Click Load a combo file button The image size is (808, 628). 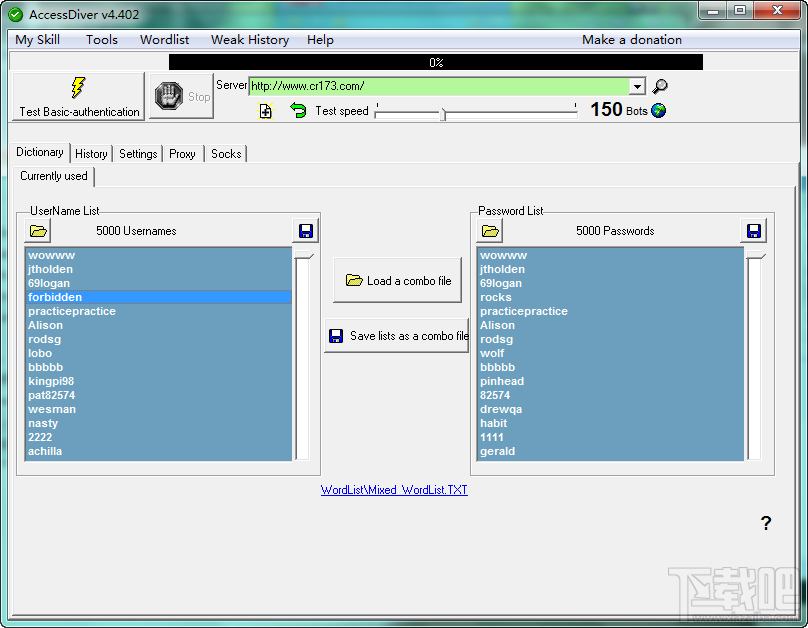[397, 280]
